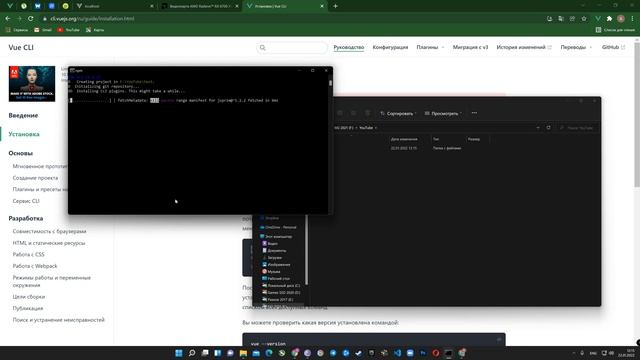Click the Adobe Stock ad thumbnail
This screenshot has width=640, height=360.
click(x=32, y=84)
